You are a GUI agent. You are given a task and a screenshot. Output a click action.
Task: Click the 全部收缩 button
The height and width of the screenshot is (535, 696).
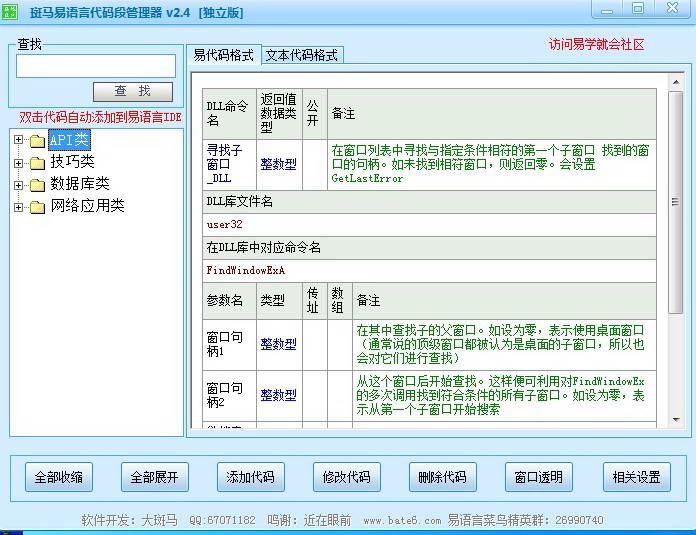pyautogui.click(x=59, y=477)
